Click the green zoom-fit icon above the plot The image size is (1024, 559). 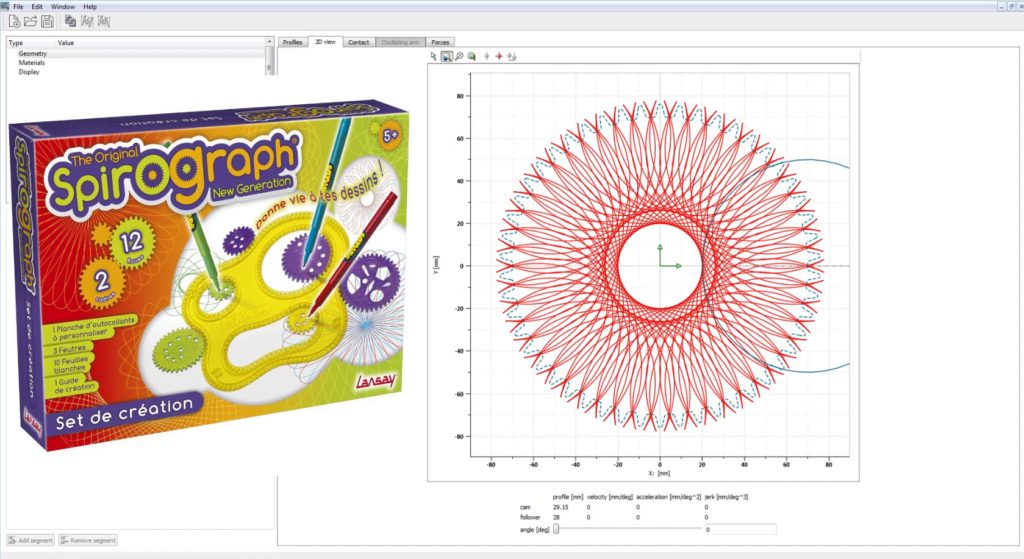tap(470, 57)
